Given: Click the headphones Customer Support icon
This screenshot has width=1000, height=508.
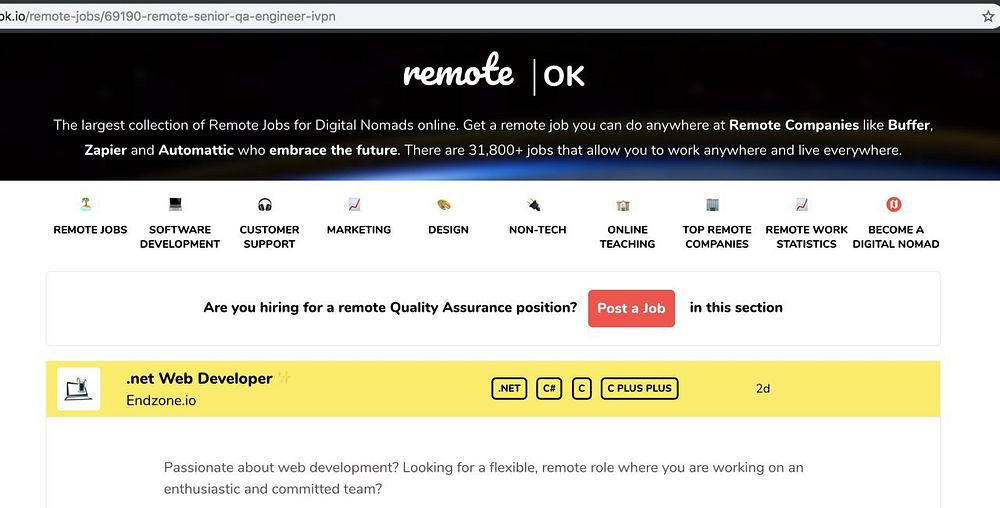Looking at the screenshot, I should tap(265, 205).
